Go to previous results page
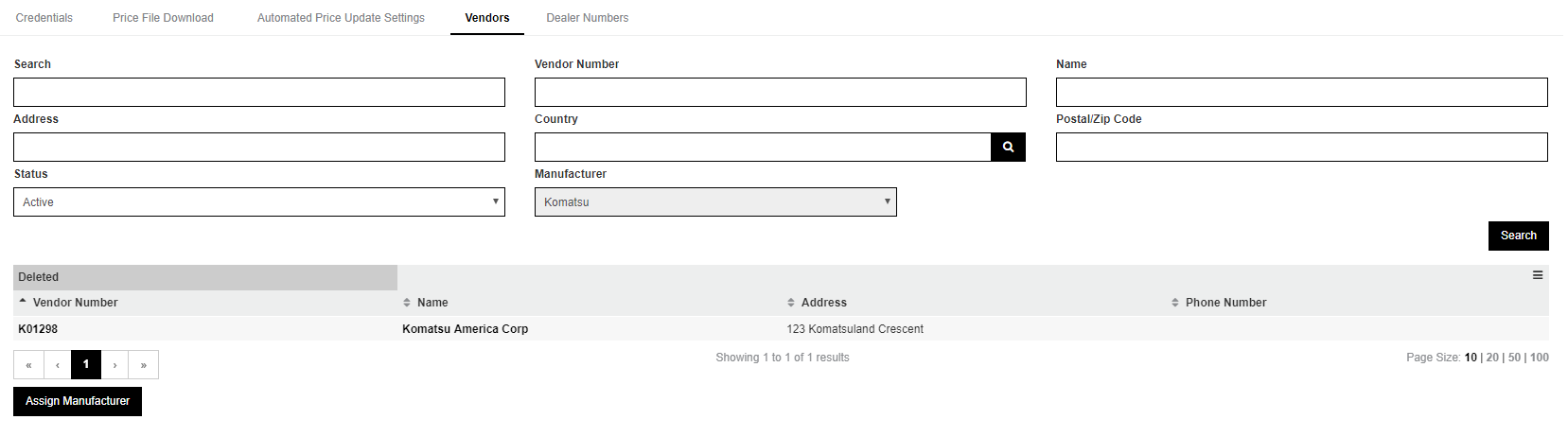This screenshot has width=1568, height=437. pos(58,364)
